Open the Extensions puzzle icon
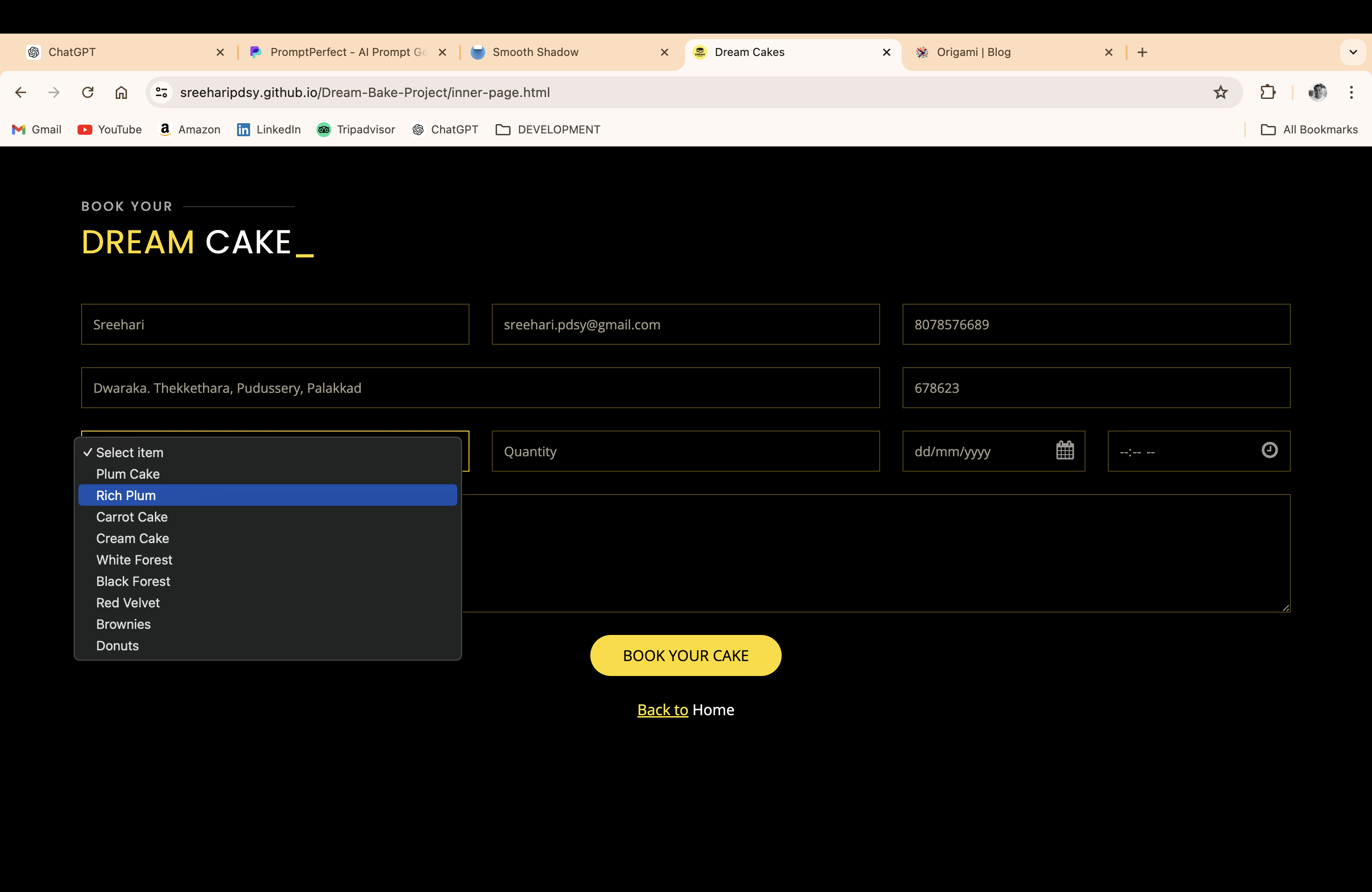 pyautogui.click(x=1267, y=92)
